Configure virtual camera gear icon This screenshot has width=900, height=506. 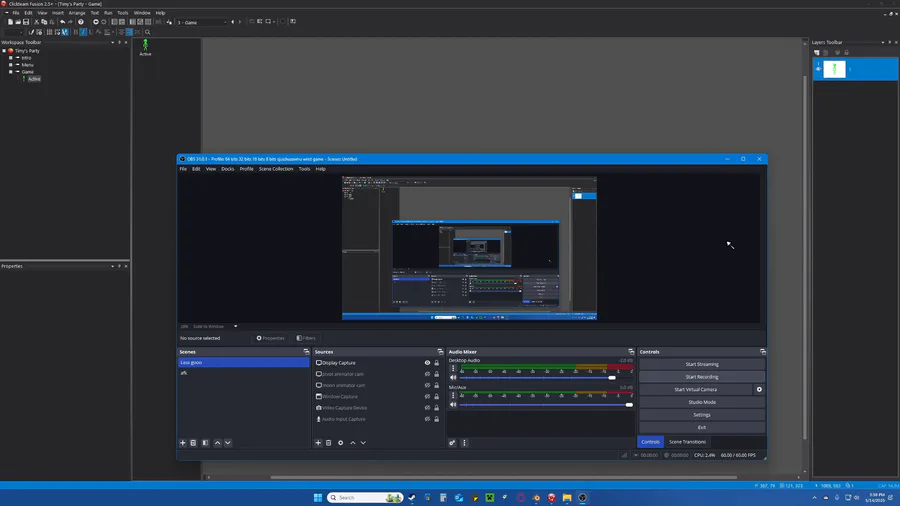tap(759, 390)
